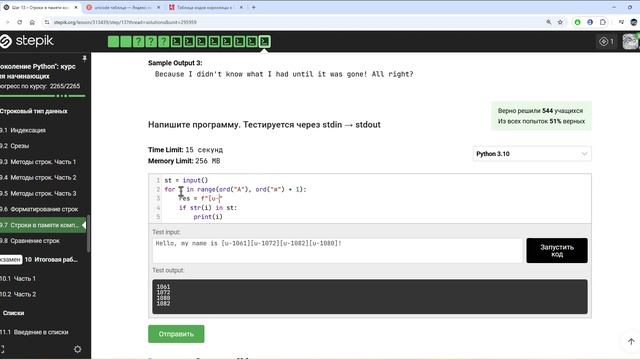This screenshot has width=640, height=360.
Task: Open the Python 3.10 language dropdown
Action: pyautogui.click(x=532, y=154)
